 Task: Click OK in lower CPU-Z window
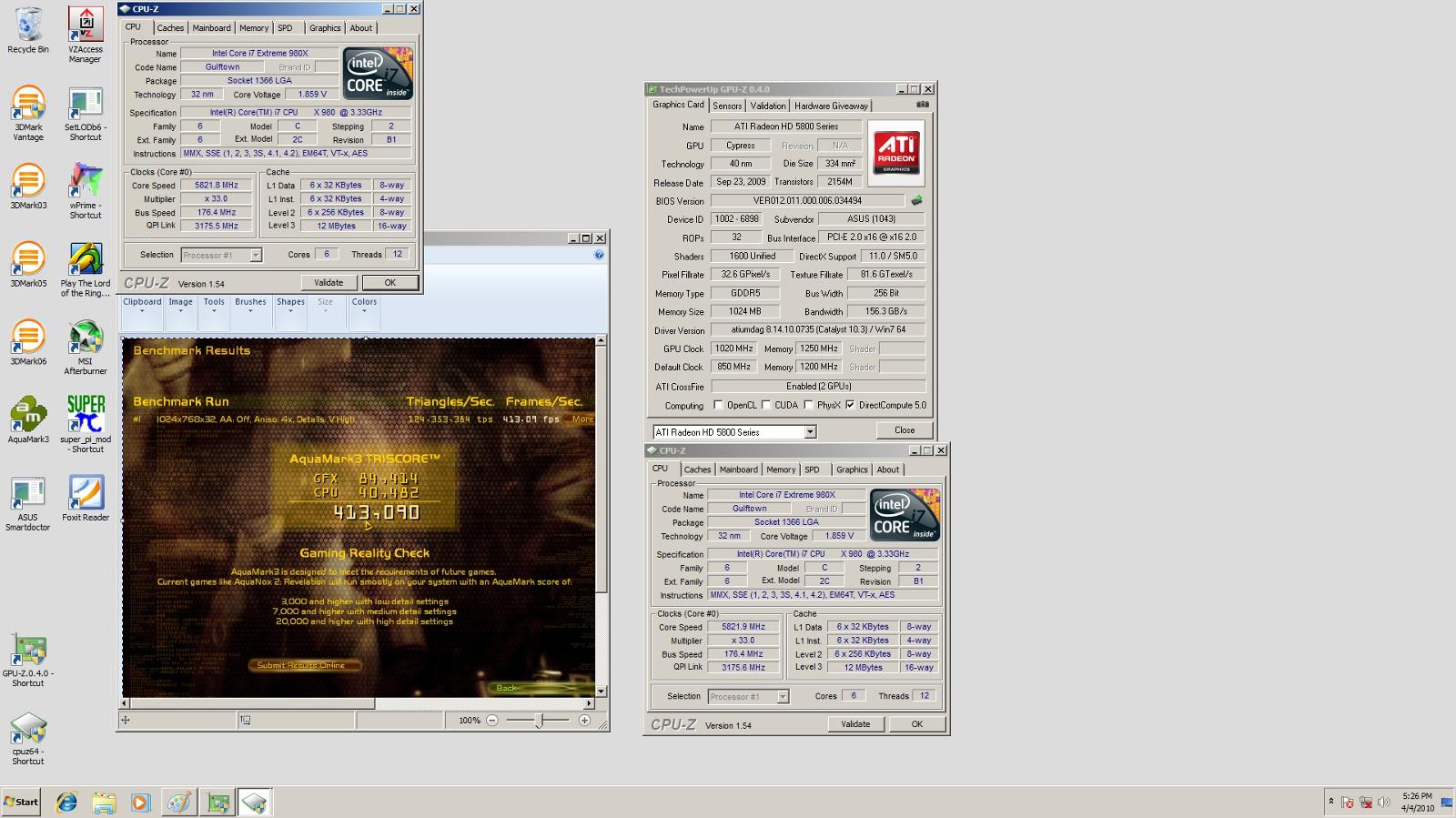pos(917,724)
